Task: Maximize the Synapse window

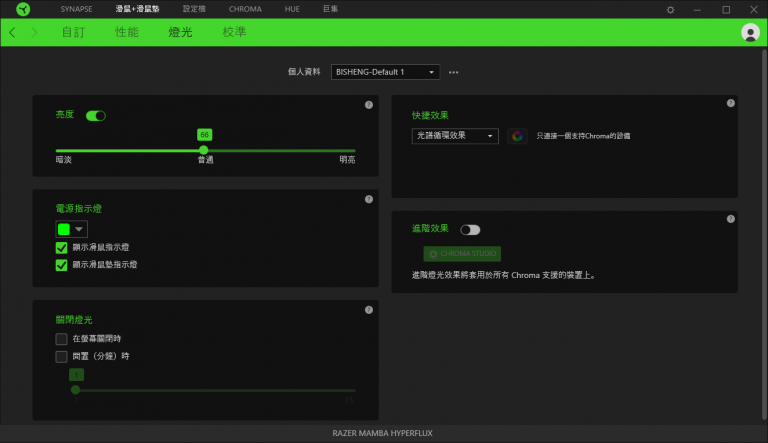Action: tap(726, 10)
